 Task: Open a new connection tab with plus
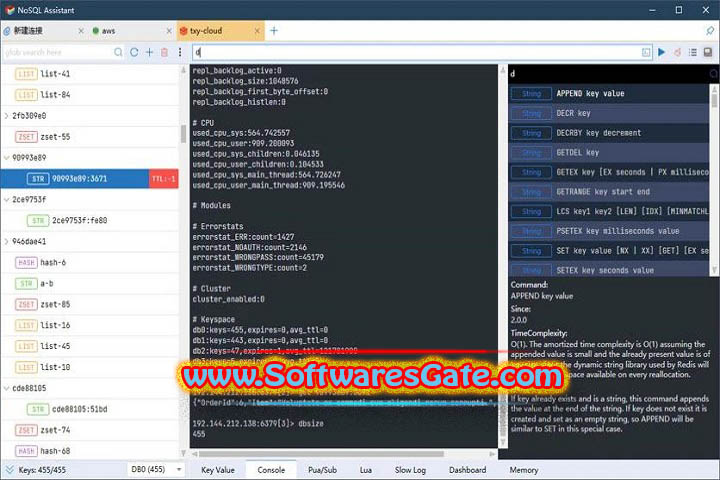click(274, 31)
